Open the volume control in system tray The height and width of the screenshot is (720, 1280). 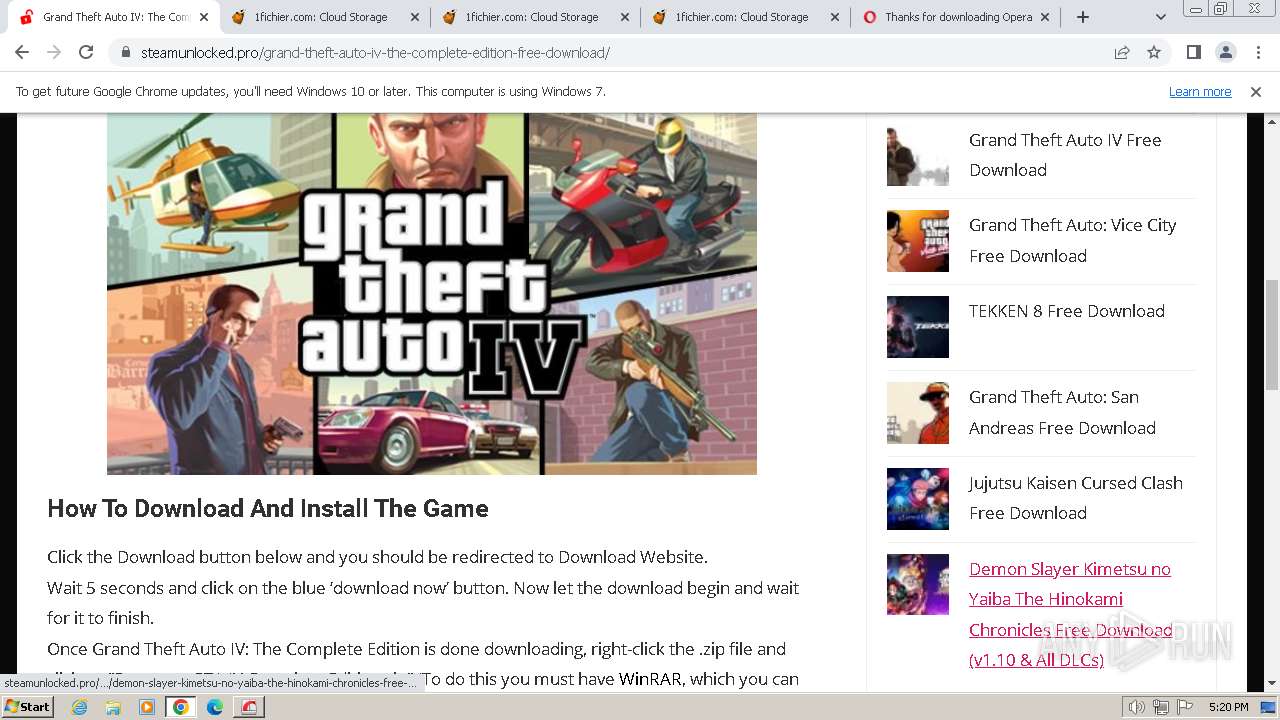point(1137,707)
